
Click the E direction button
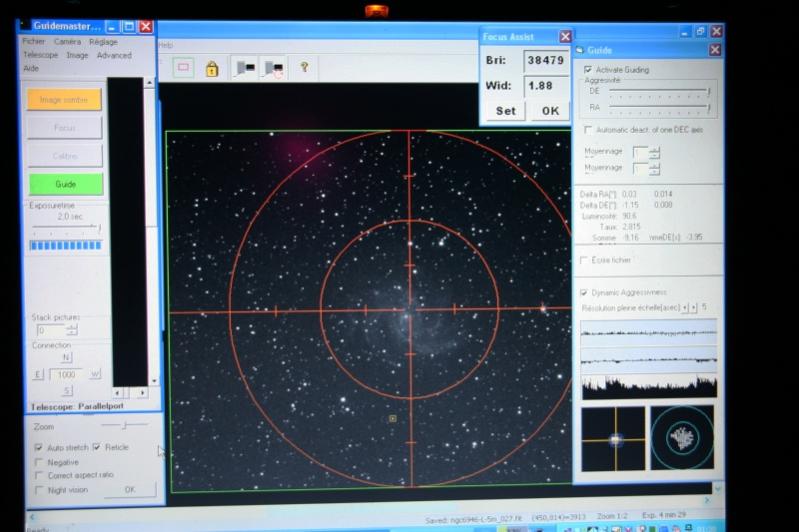pyautogui.click(x=38, y=375)
